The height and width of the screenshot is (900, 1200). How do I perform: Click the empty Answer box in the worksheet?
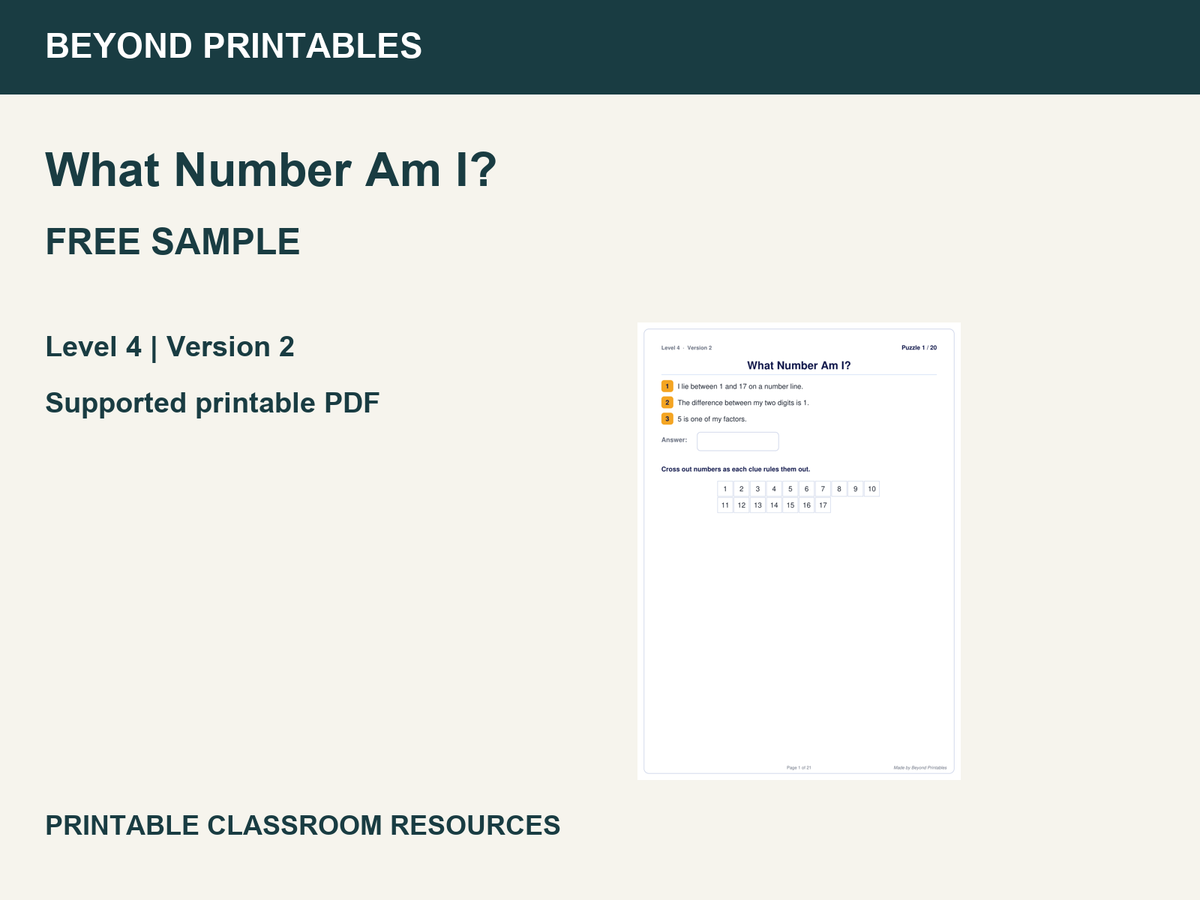click(738, 441)
